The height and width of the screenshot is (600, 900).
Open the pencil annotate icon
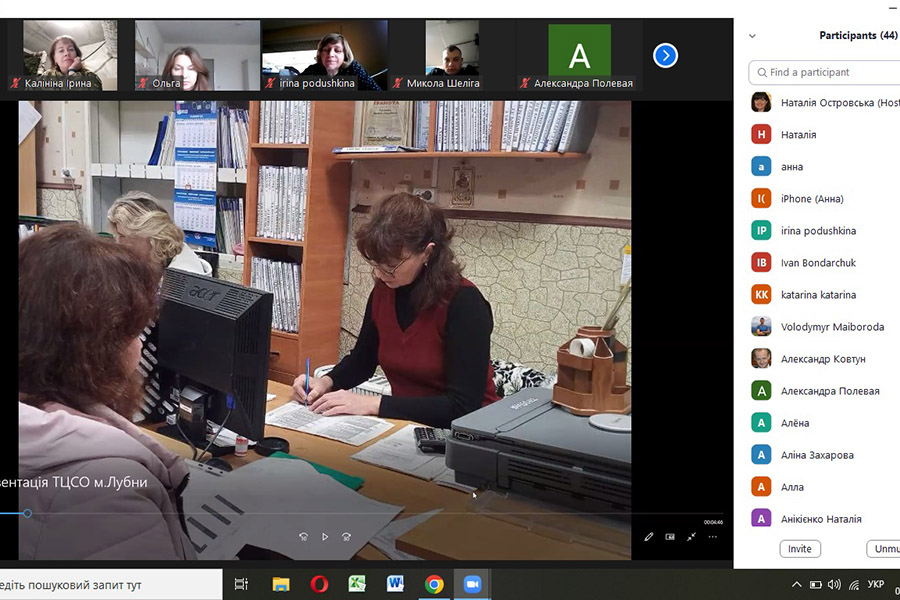(x=649, y=537)
